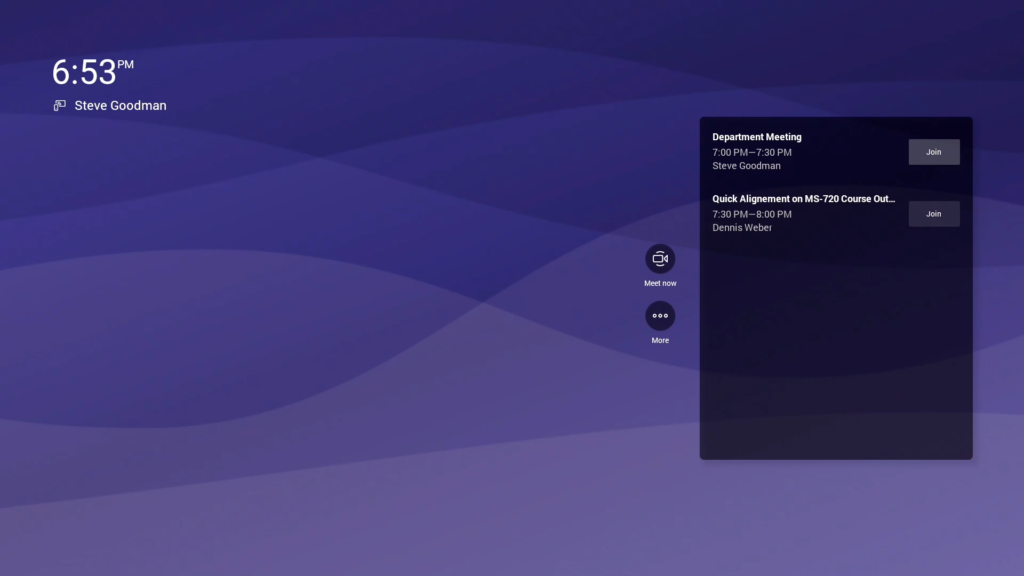Viewport: 1024px width, 576px height.
Task: Select Quick Alignement on MS-720 Course title
Action: tap(803, 199)
